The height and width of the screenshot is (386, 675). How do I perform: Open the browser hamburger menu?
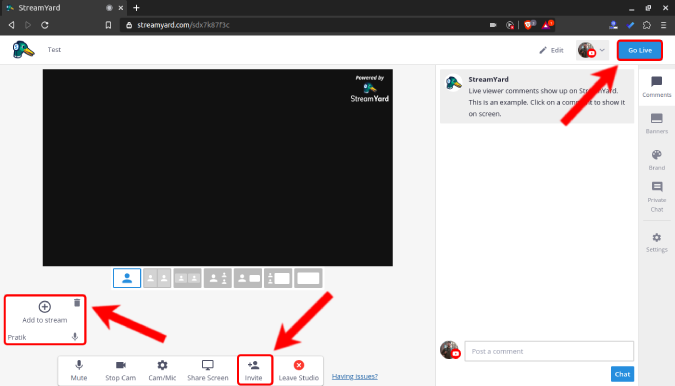pyautogui.click(x=663, y=25)
